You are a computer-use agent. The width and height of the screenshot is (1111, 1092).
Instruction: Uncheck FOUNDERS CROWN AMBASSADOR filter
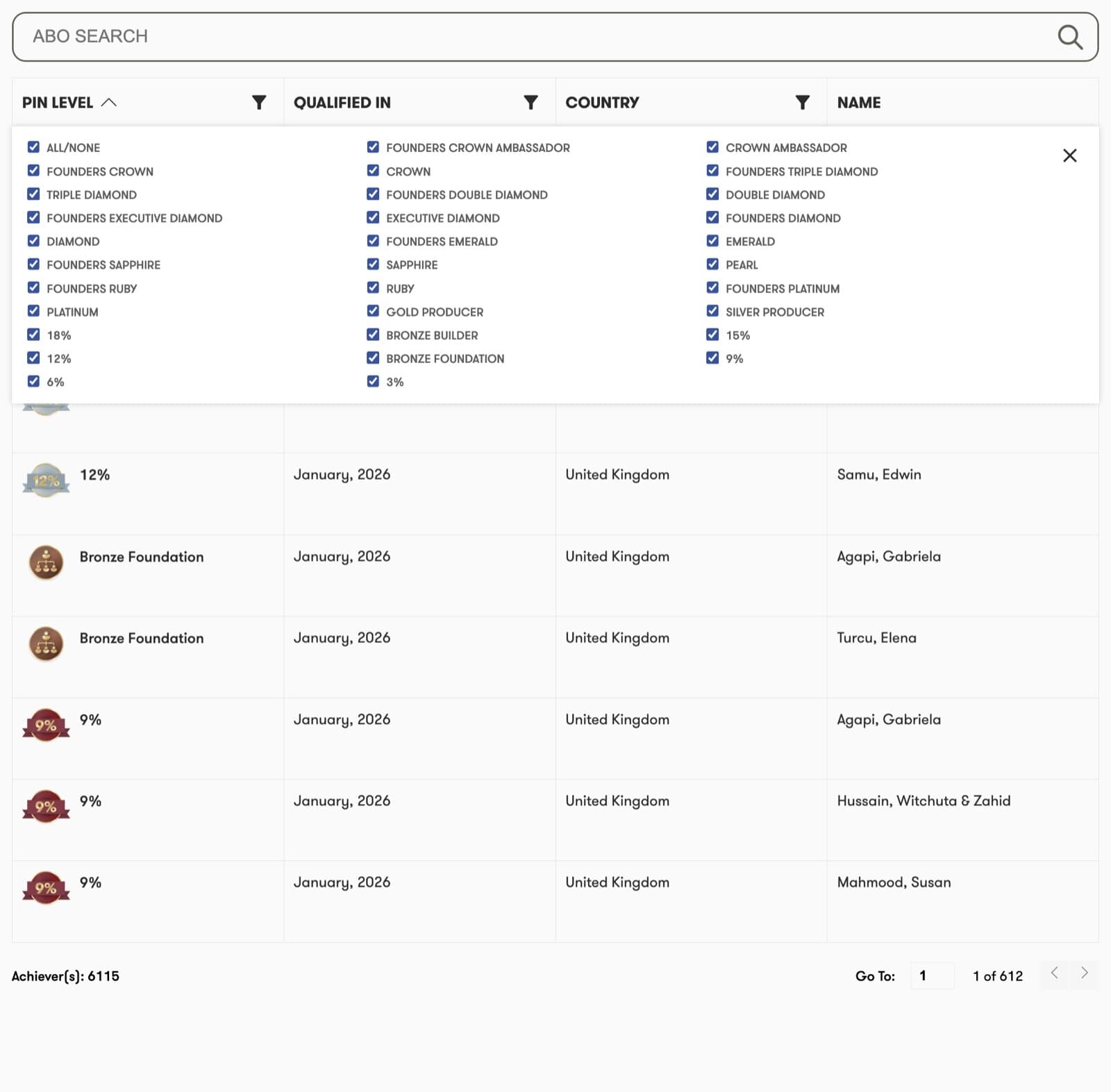pos(373,147)
